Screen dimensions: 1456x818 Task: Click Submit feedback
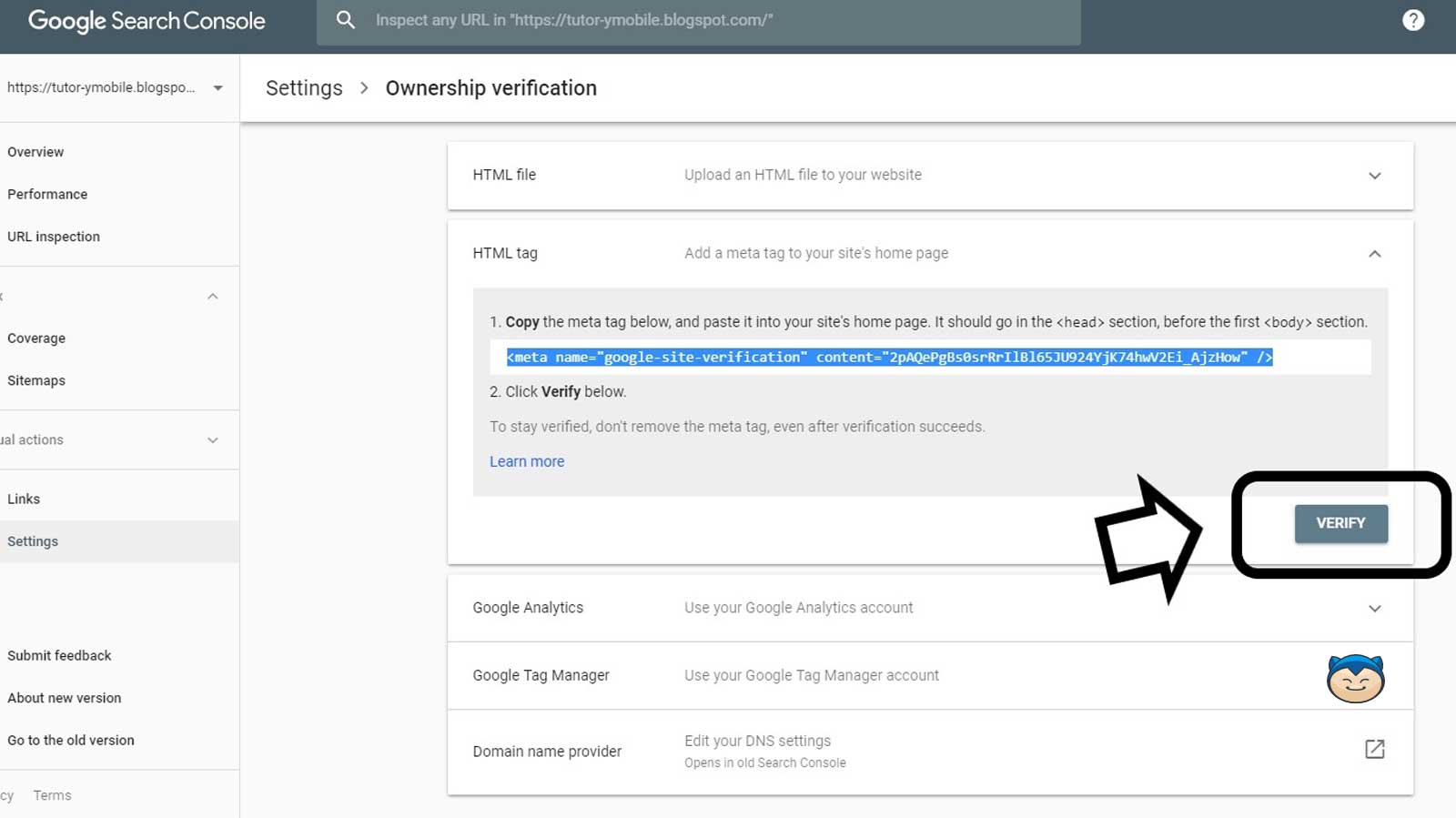coord(59,655)
